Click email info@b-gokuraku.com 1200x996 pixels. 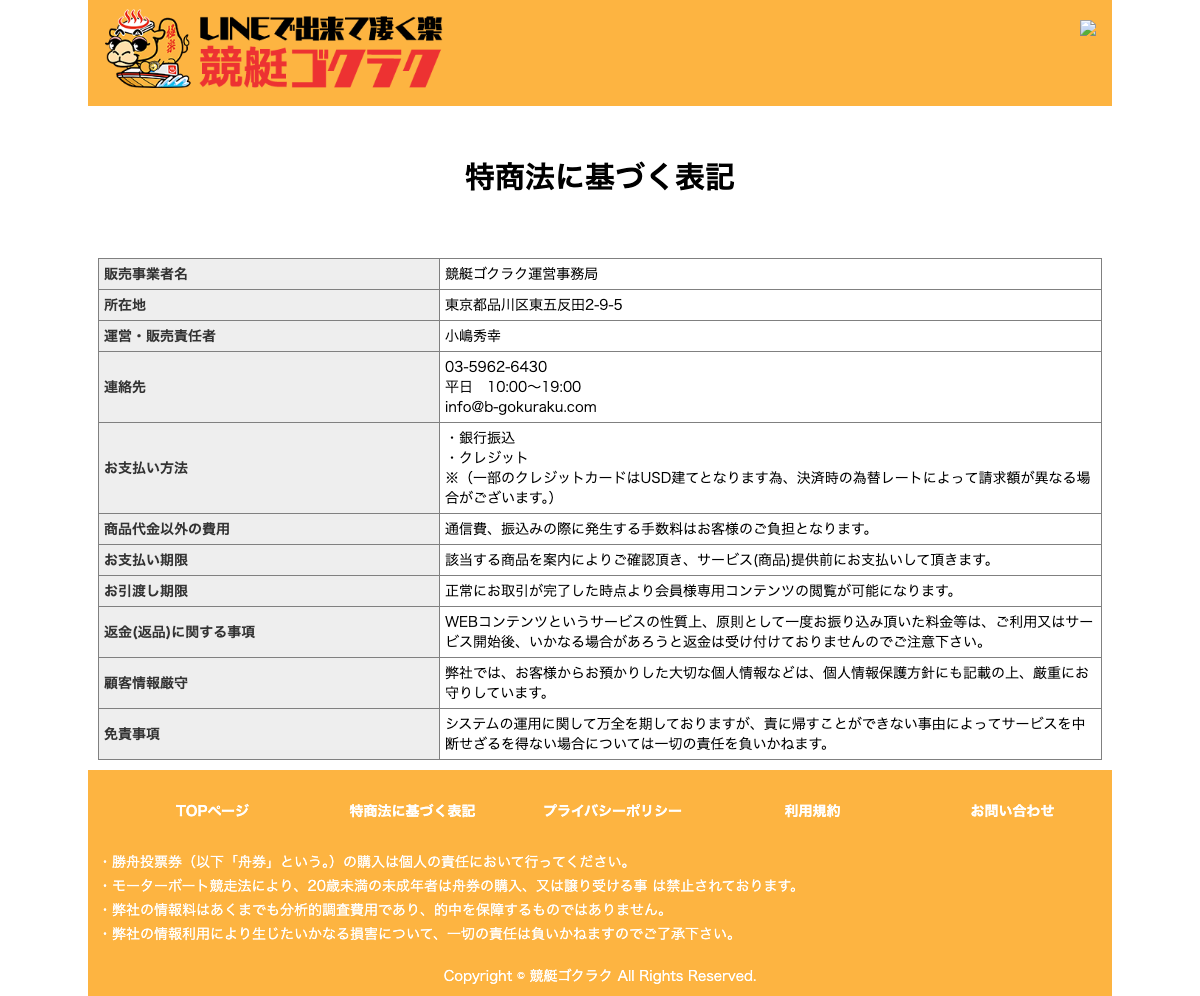point(521,407)
